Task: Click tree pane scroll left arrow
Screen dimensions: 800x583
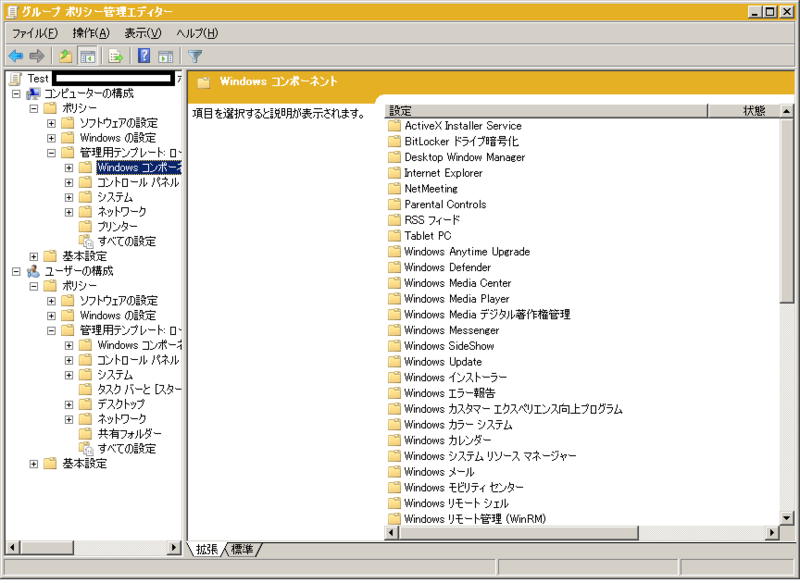Action: pyautogui.click(x=13, y=548)
